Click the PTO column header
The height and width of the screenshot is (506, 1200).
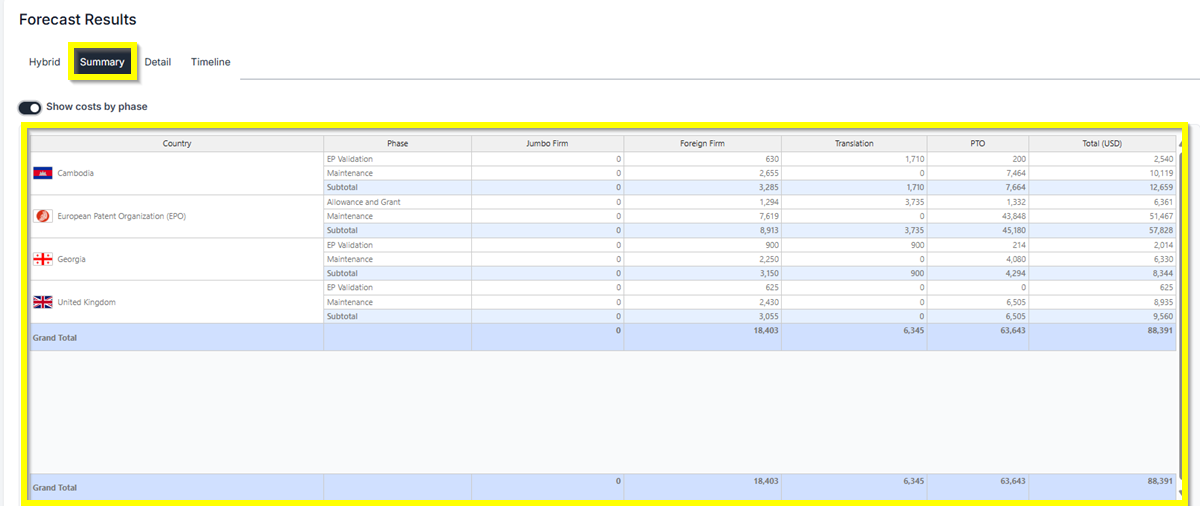977,144
